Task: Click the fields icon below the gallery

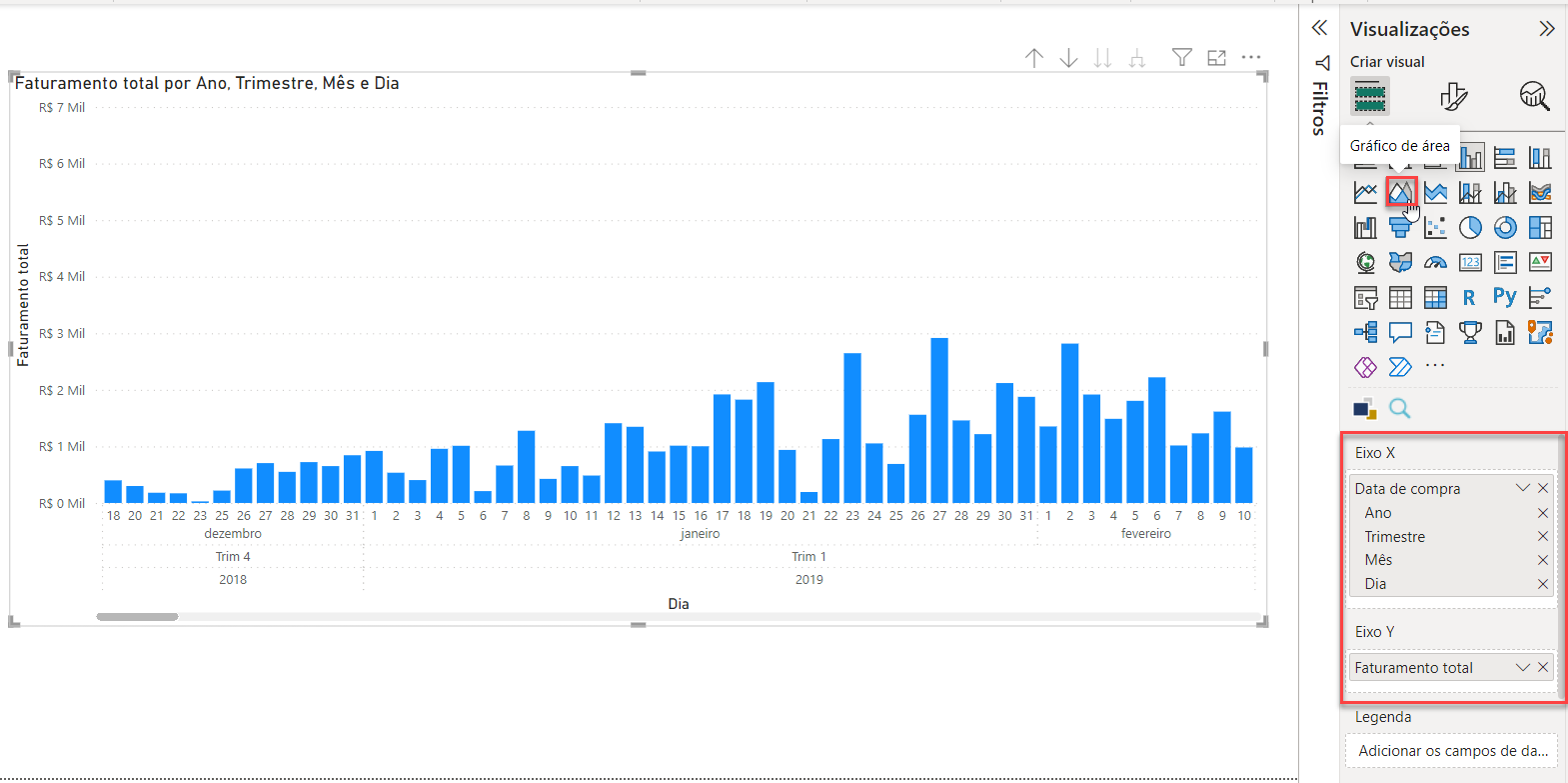Action: tap(1365, 408)
